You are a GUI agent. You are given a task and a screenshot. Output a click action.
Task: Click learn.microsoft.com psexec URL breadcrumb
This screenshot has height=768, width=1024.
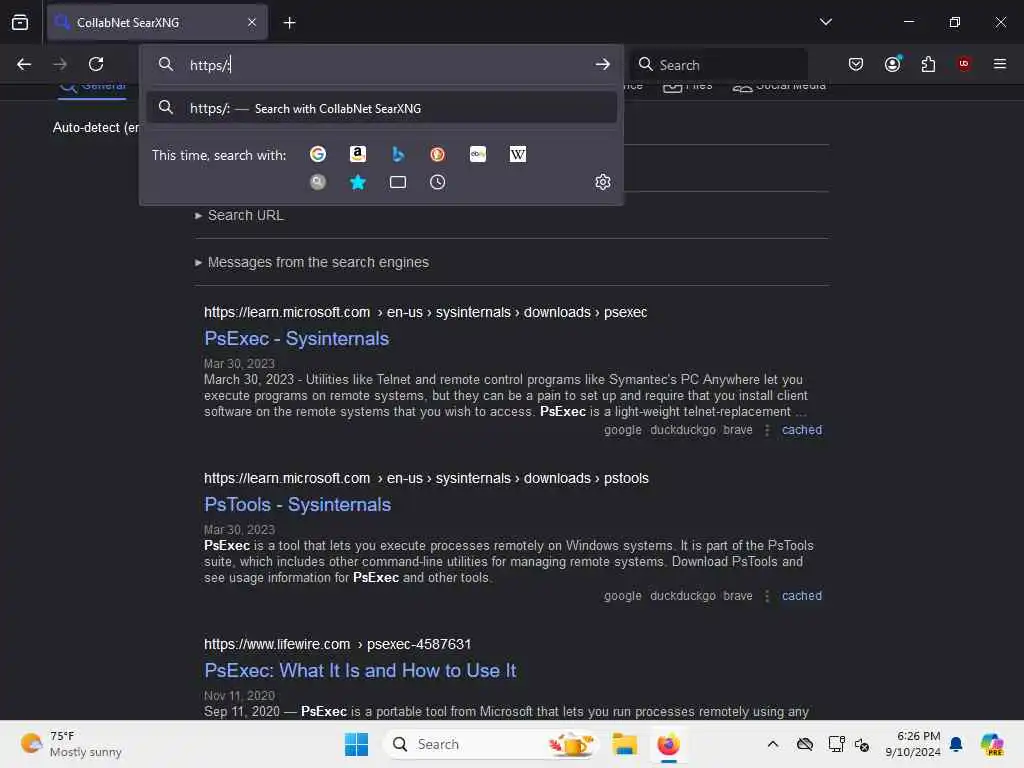[425, 312]
